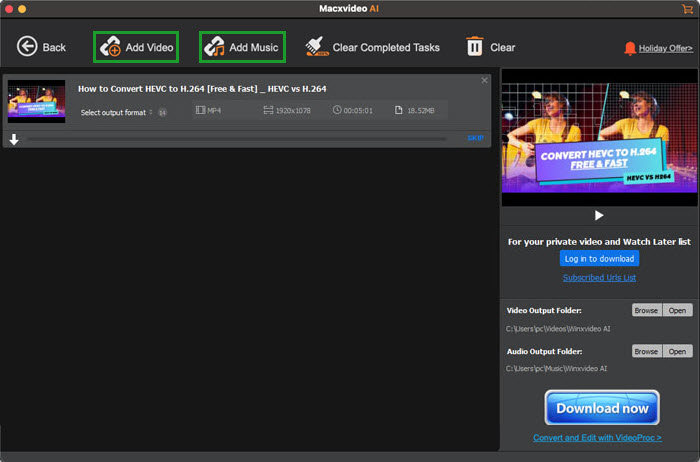Open the Holiday Offer link
The height and width of the screenshot is (462, 700).
pyautogui.click(x=666, y=48)
